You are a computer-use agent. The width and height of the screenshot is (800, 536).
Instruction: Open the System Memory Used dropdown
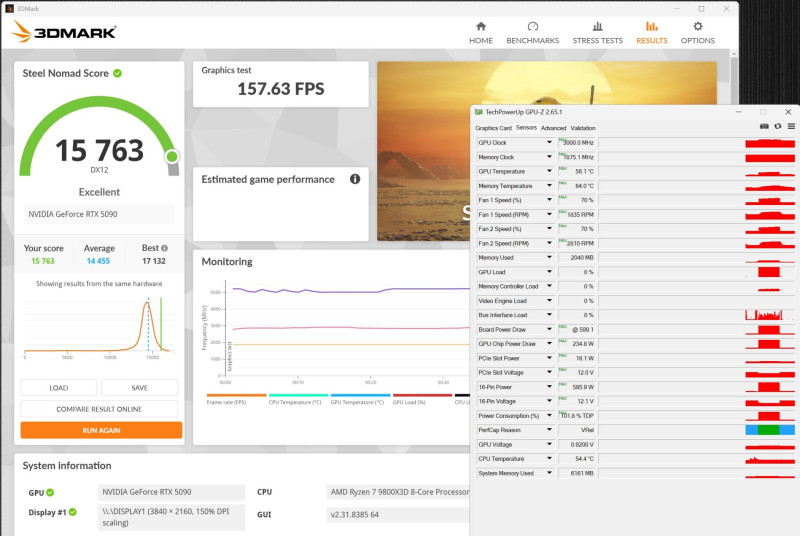click(549, 473)
